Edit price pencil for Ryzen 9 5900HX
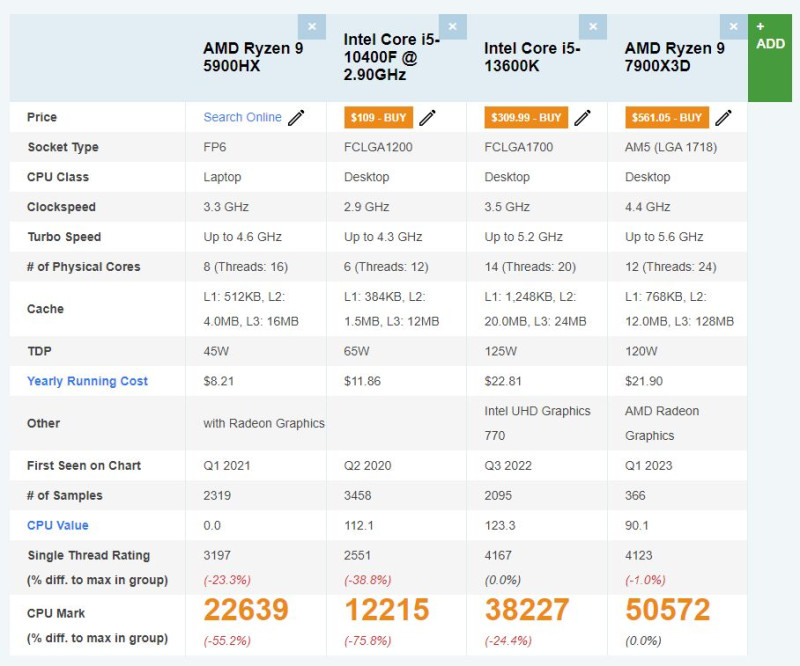The height and width of the screenshot is (666, 800). [x=296, y=117]
